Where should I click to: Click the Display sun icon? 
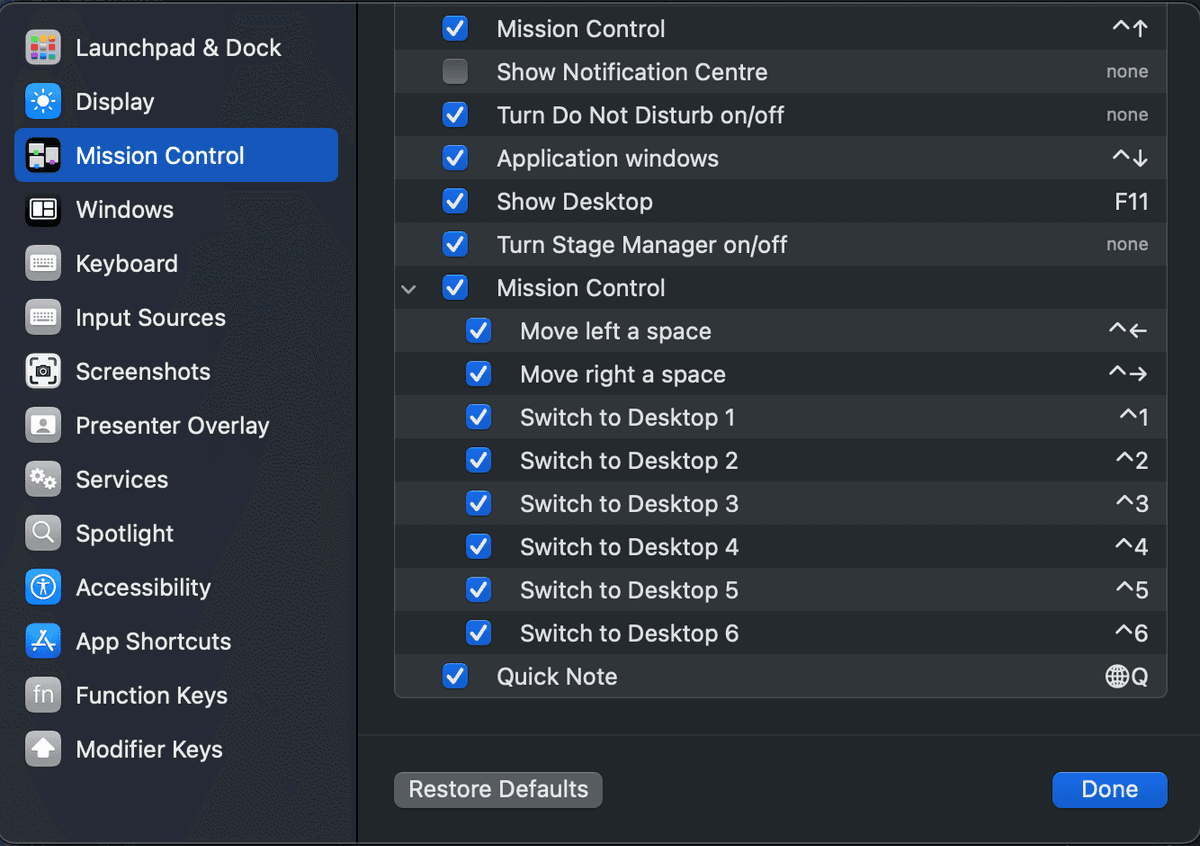[x=43, y=102]
